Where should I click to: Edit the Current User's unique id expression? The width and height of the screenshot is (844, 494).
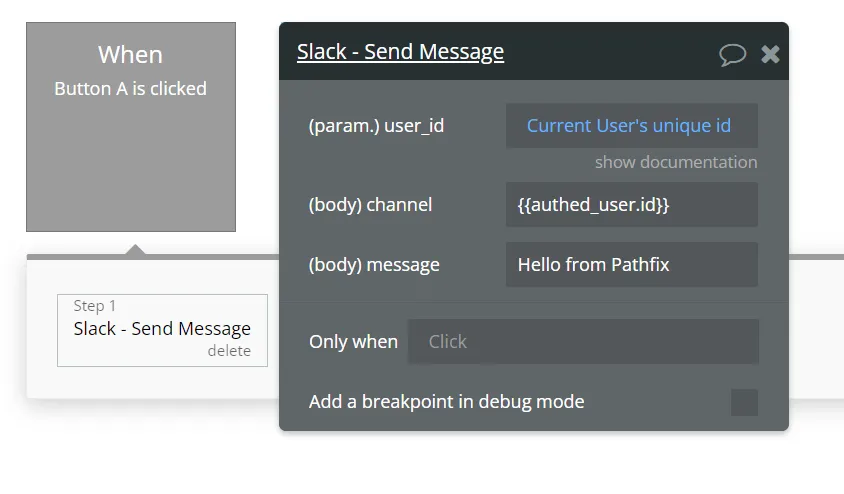[632, 125]
